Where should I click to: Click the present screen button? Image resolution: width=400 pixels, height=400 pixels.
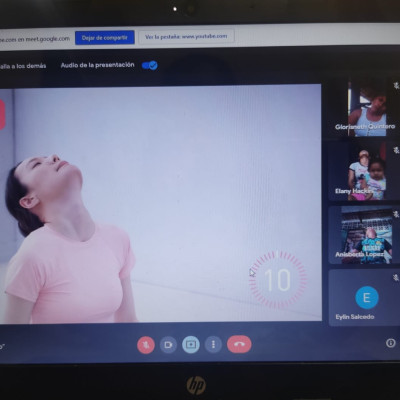coord(191,344)
